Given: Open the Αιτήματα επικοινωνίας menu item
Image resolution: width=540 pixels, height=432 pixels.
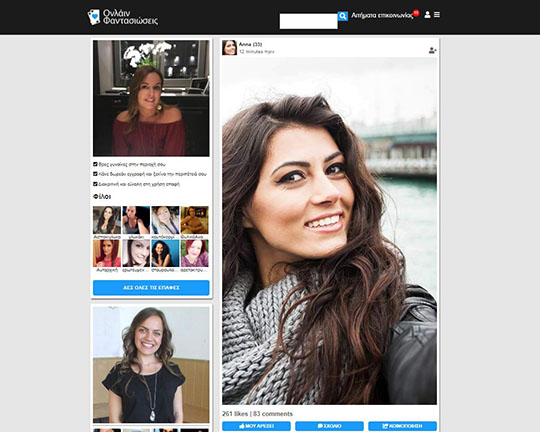Looking at the screenshot, I should click(382, 16).
